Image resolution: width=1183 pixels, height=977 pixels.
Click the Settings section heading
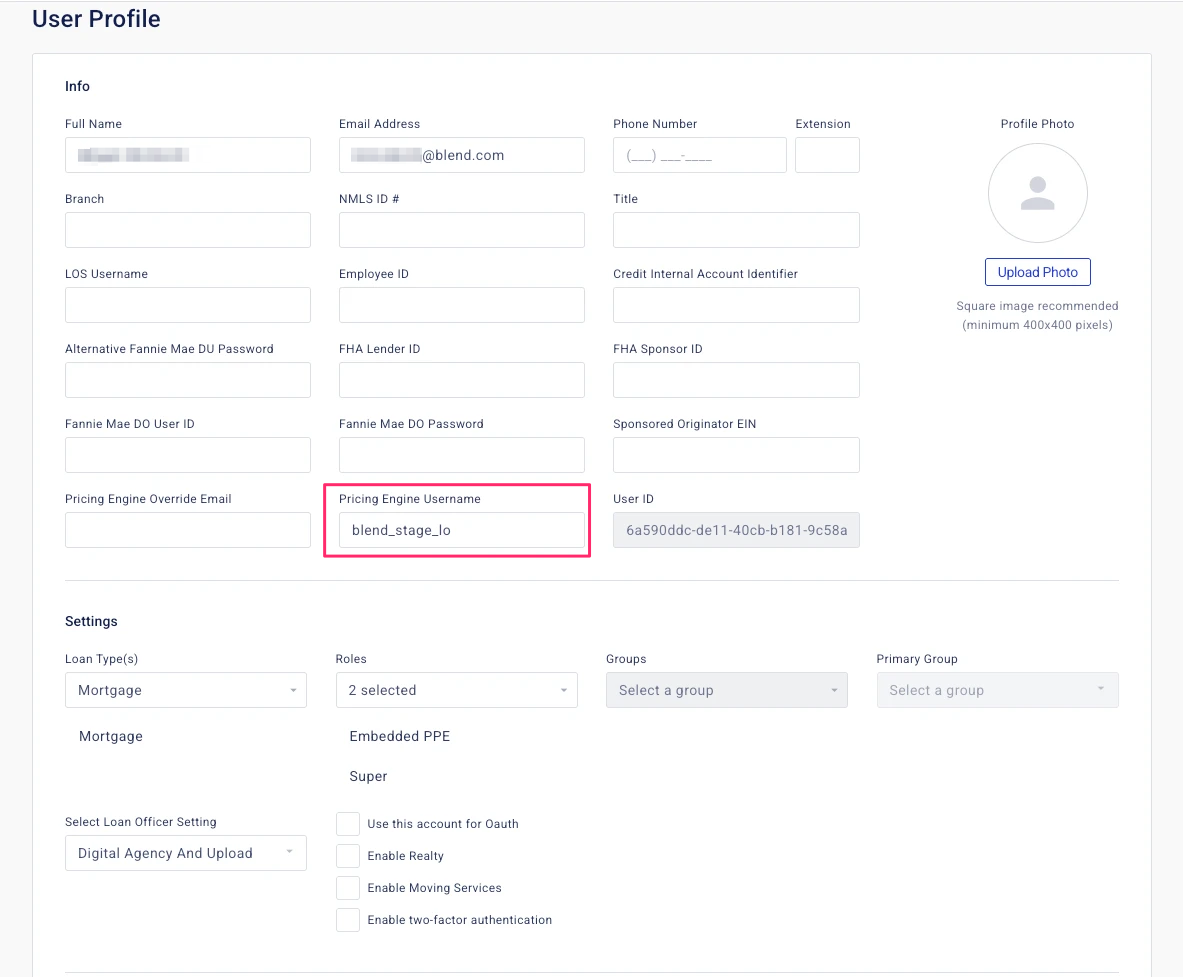click(91, 621)
